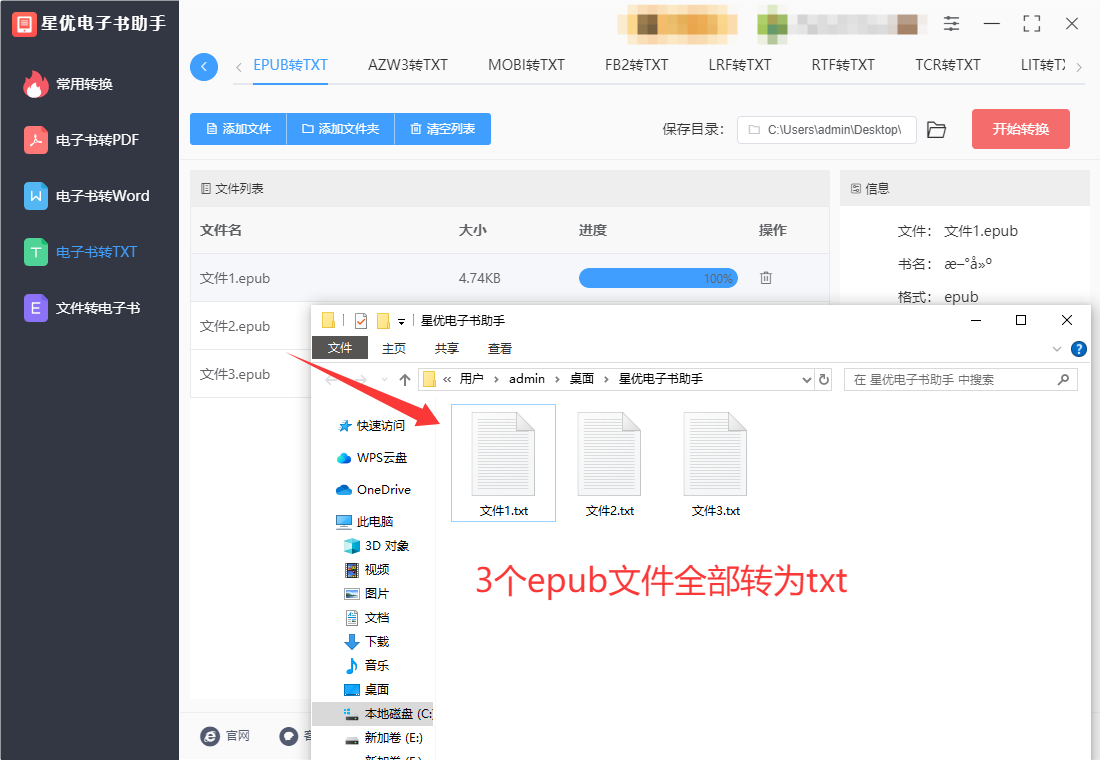The image size is (1100, 760).
Task: Open the address bar history dropdown
Action: (x=806, y=380)
